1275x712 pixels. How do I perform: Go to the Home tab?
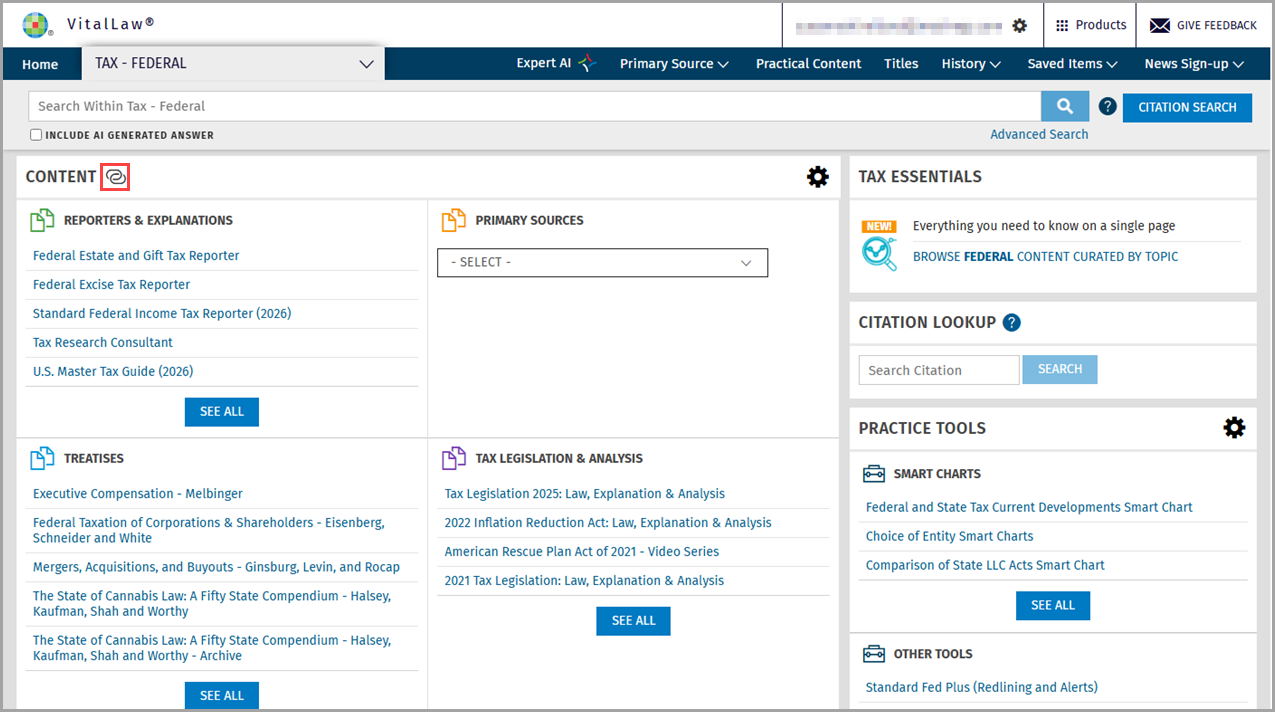[x=40, y=64]
